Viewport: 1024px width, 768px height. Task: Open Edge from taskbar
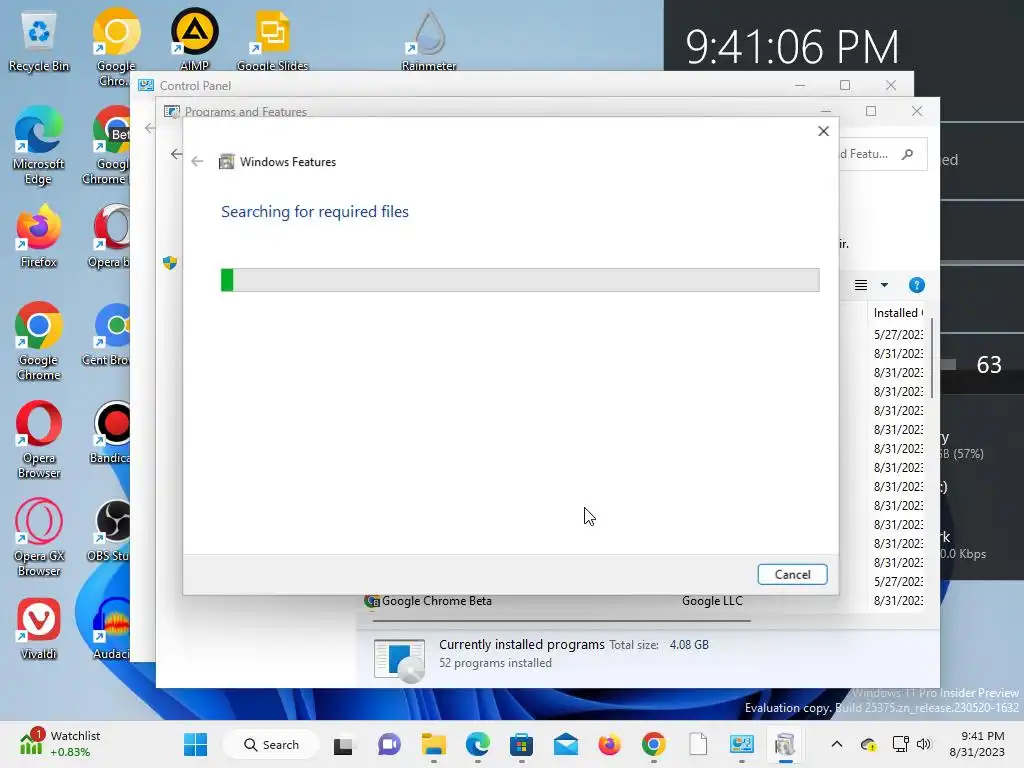pos(477,744)
